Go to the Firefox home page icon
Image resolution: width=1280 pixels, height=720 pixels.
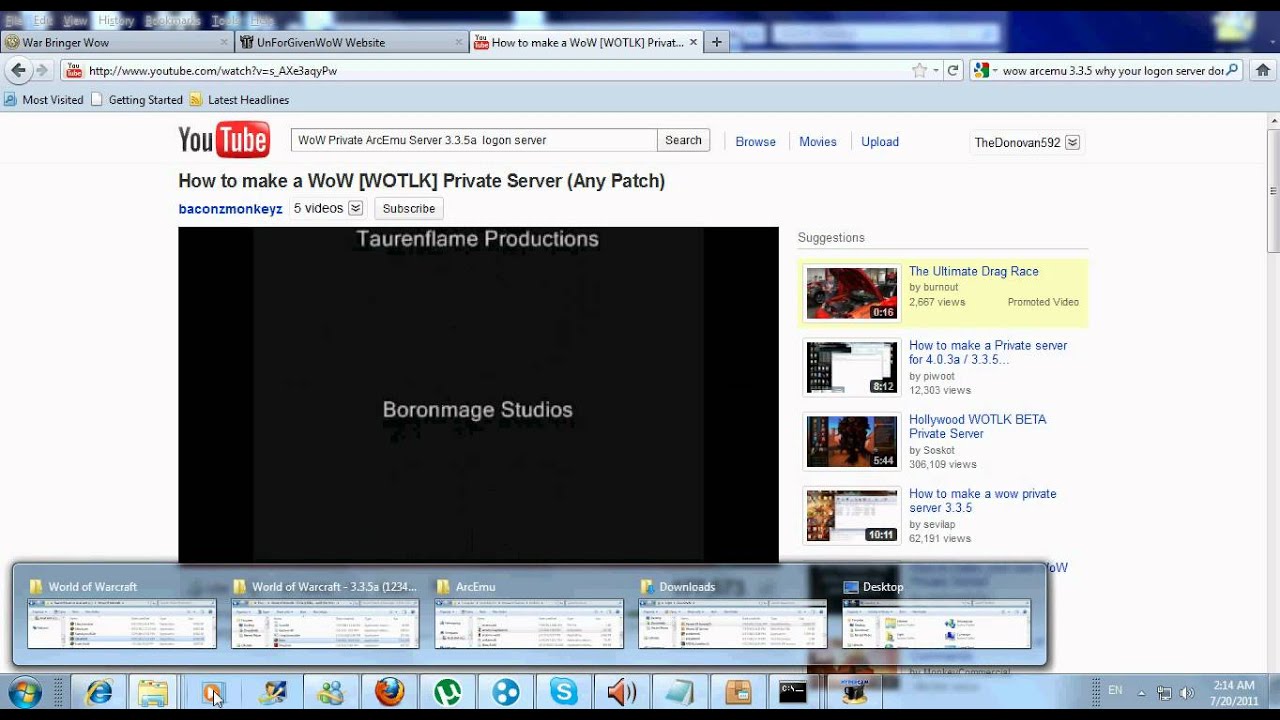tap(1263, 70)
